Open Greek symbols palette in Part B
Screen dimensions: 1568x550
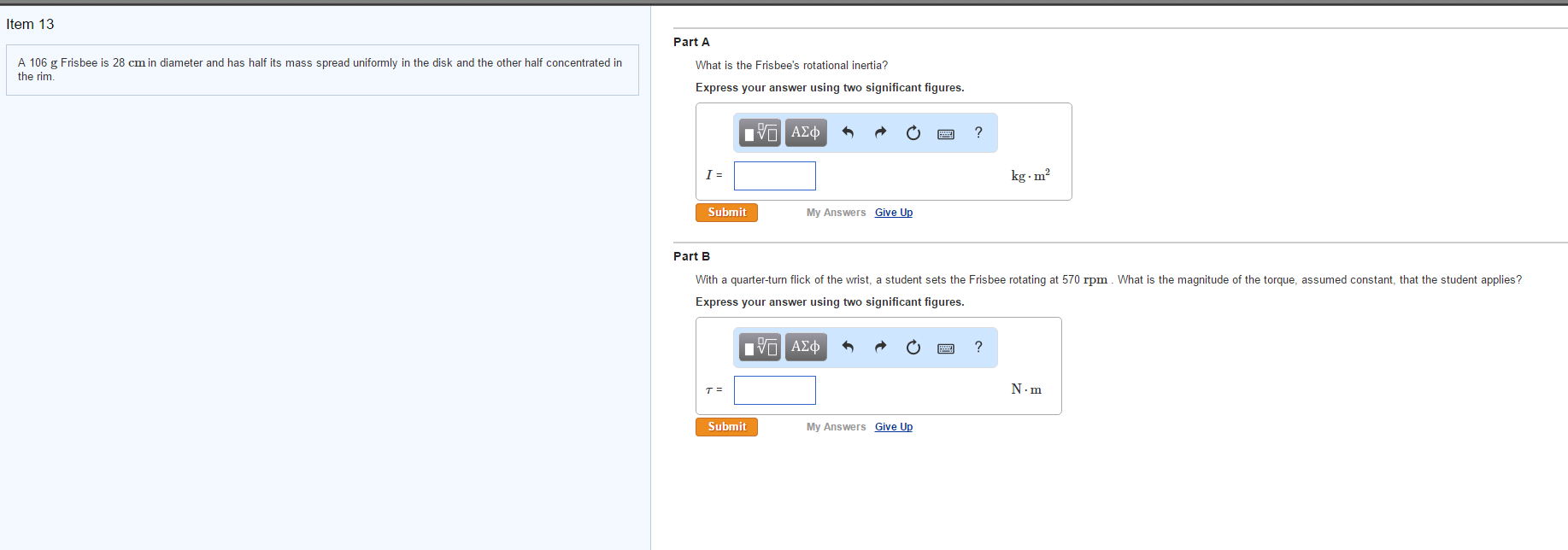pos(806,347)
